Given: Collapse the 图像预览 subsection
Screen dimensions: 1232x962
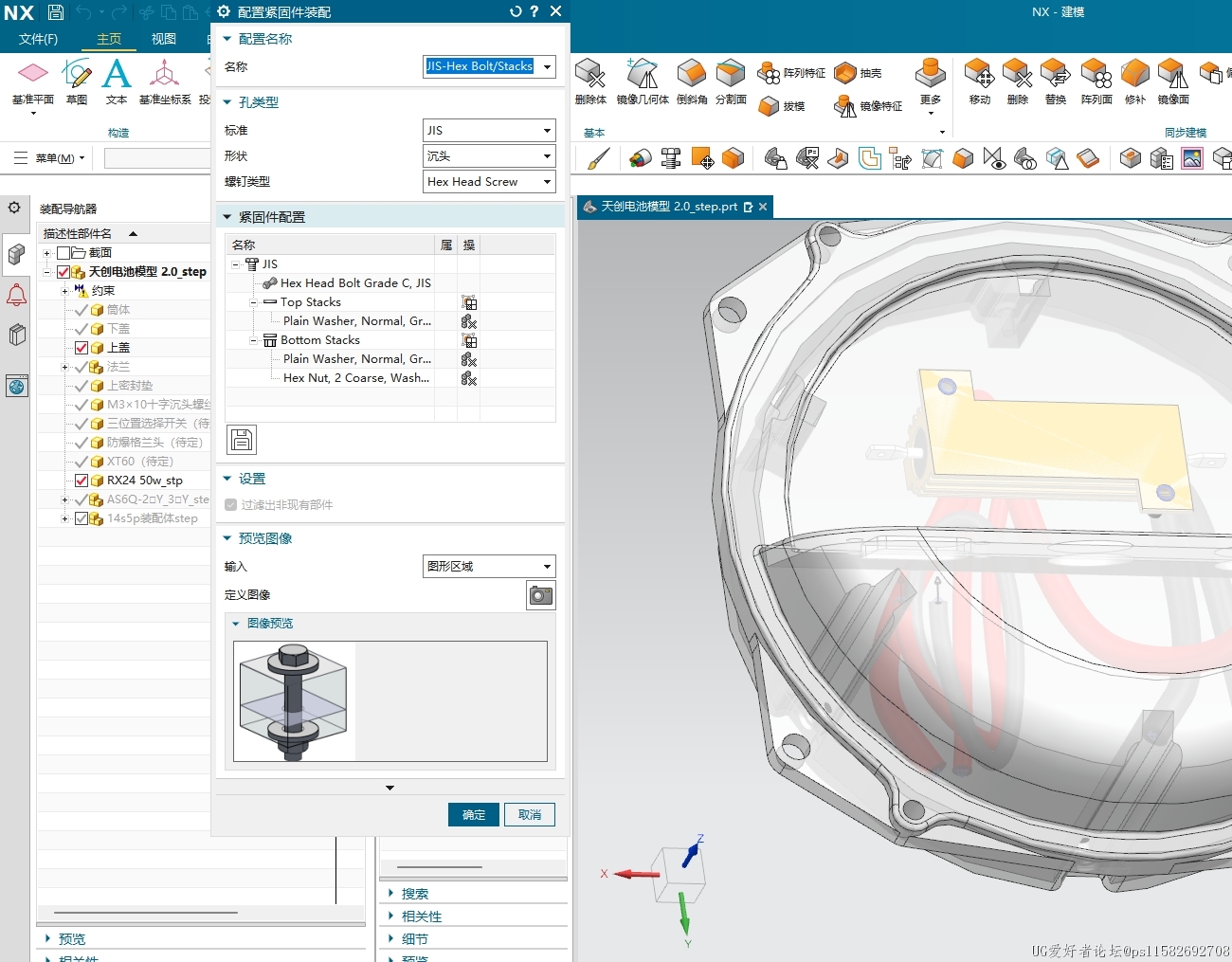Looking at the screenshot, I should [236, 624].
